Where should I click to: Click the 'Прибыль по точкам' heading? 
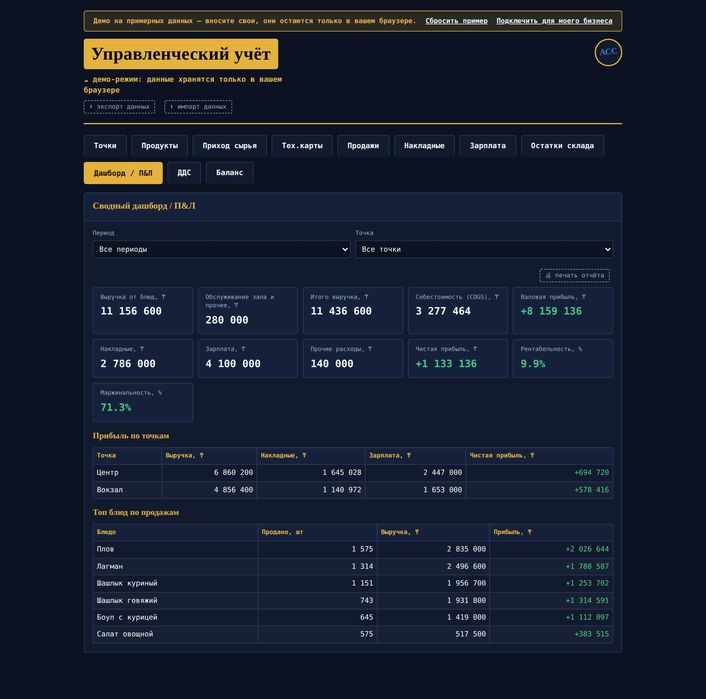point(131,436)
